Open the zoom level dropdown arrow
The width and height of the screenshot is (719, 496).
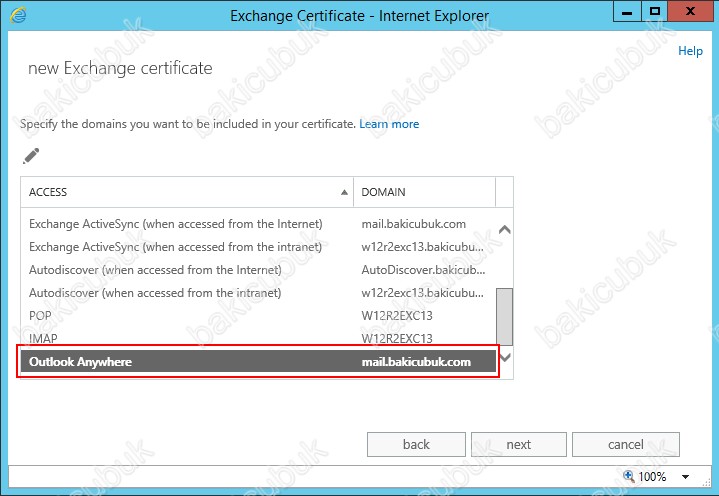tap(686, 477)
